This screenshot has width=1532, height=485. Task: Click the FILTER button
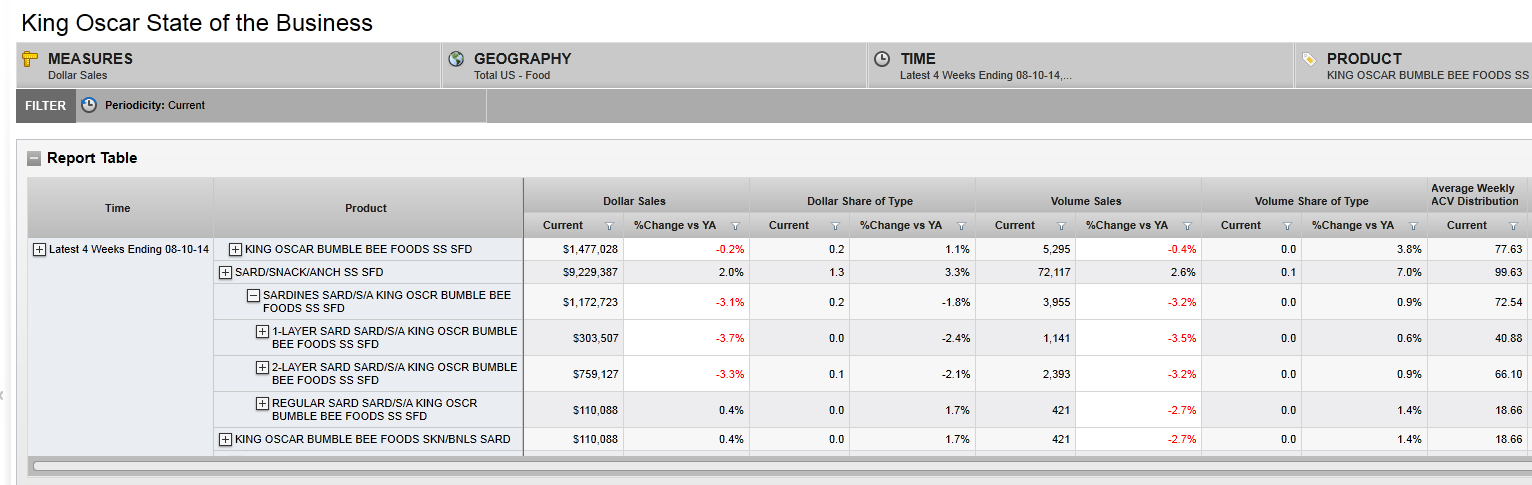pyautogui.click(x=46, y=105)
